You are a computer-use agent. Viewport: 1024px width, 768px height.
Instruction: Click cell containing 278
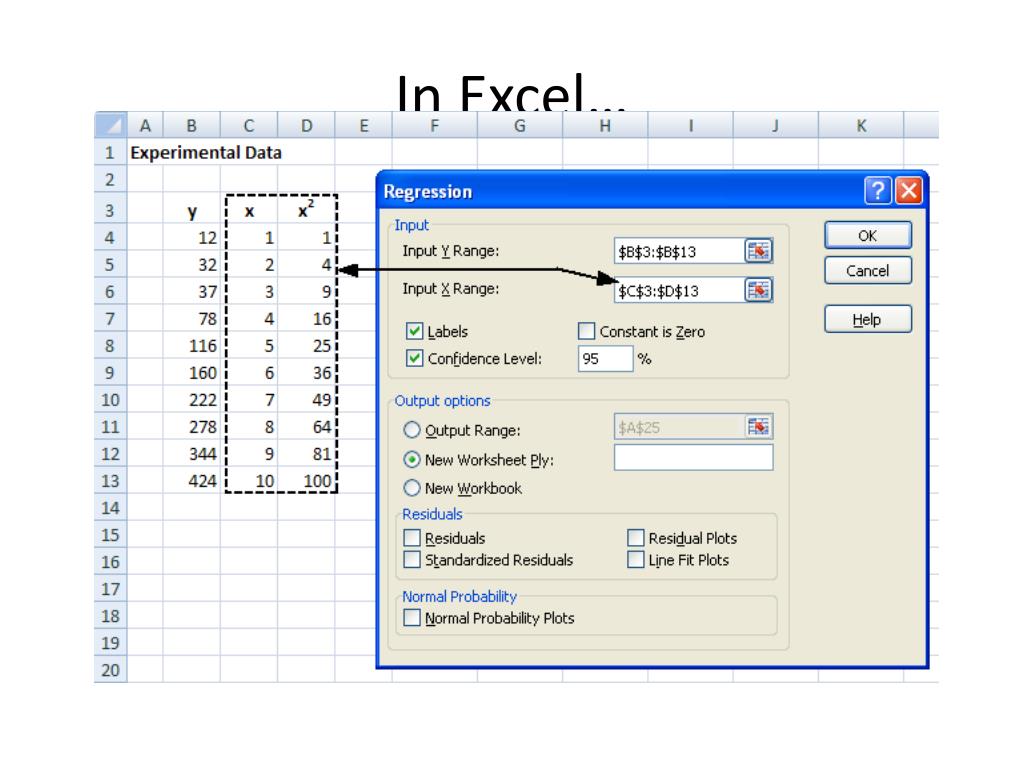coord(191,426)
